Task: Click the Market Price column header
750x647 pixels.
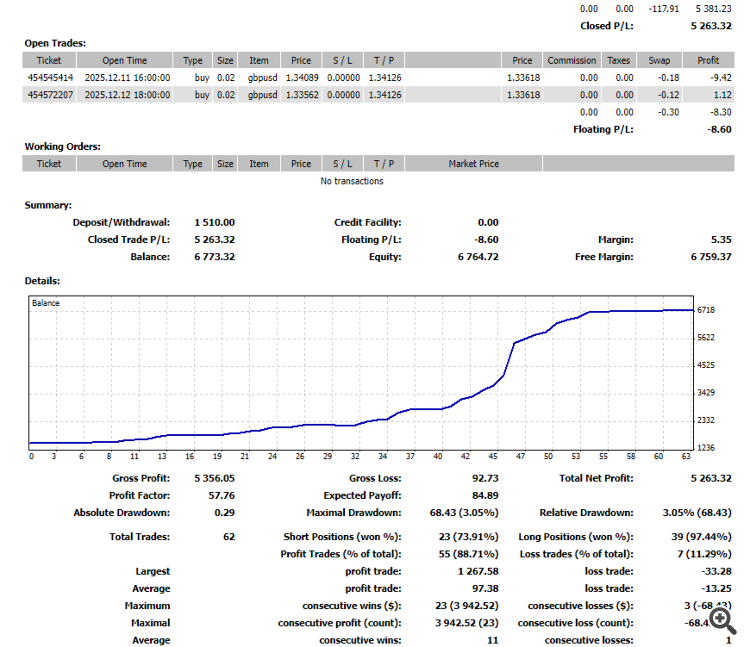Action: [474, 164]
